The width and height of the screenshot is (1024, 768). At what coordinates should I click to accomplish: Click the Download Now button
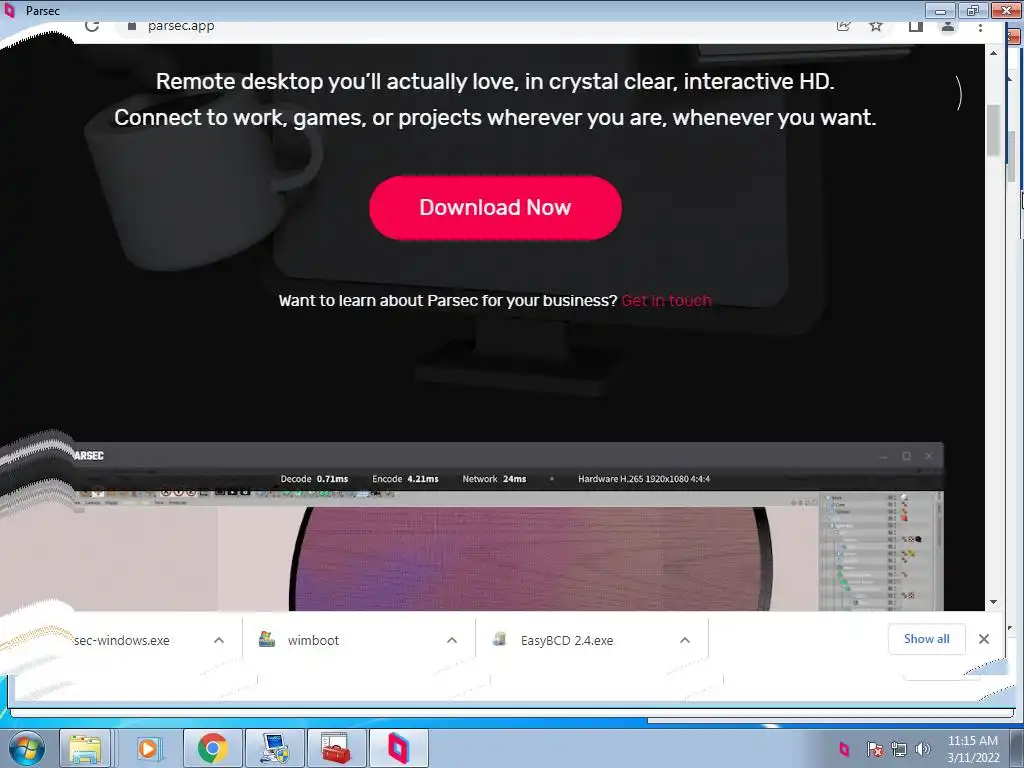point(495,208)
